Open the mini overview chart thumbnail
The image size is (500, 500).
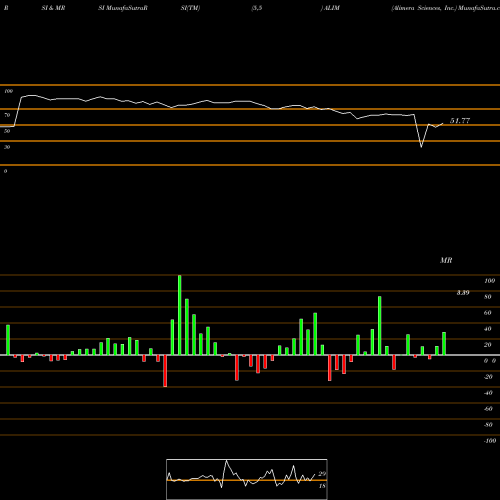tap(247, 479)
